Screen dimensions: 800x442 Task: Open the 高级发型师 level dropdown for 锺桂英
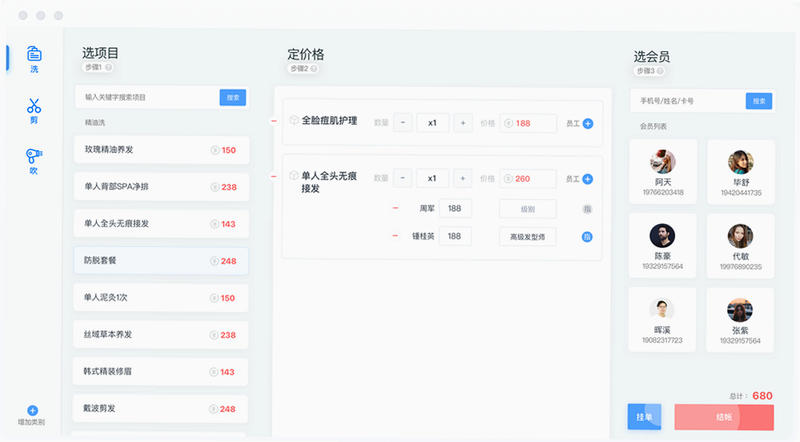528,237
